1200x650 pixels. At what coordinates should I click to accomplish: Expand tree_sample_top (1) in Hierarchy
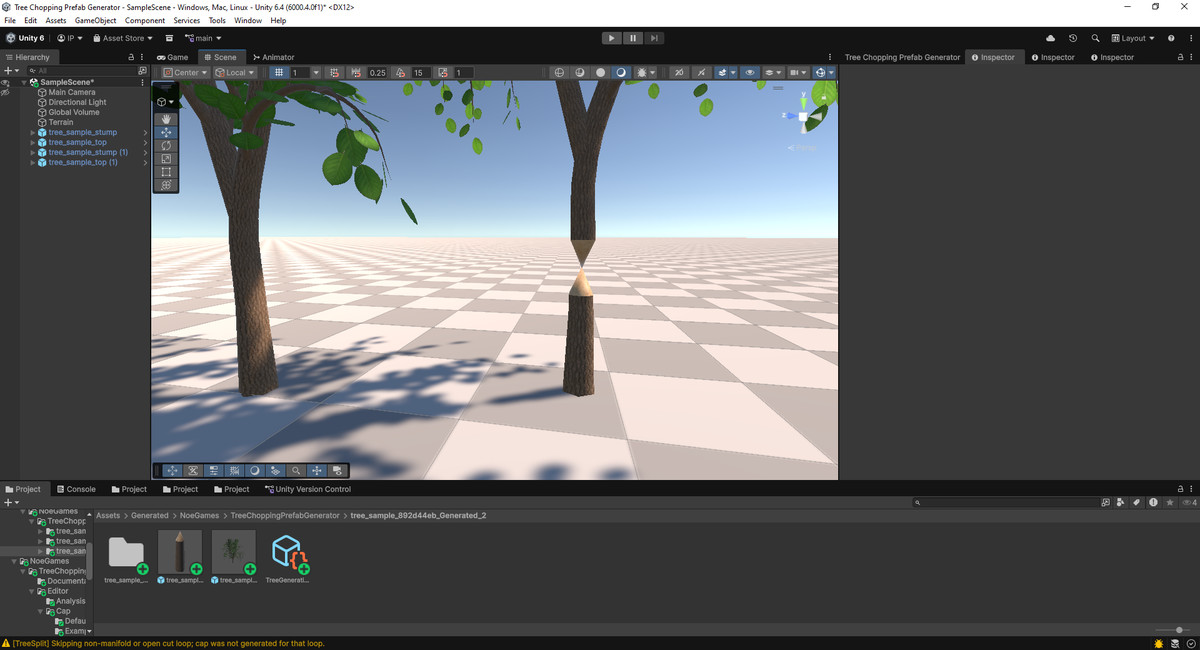click(x=32, y=162)
